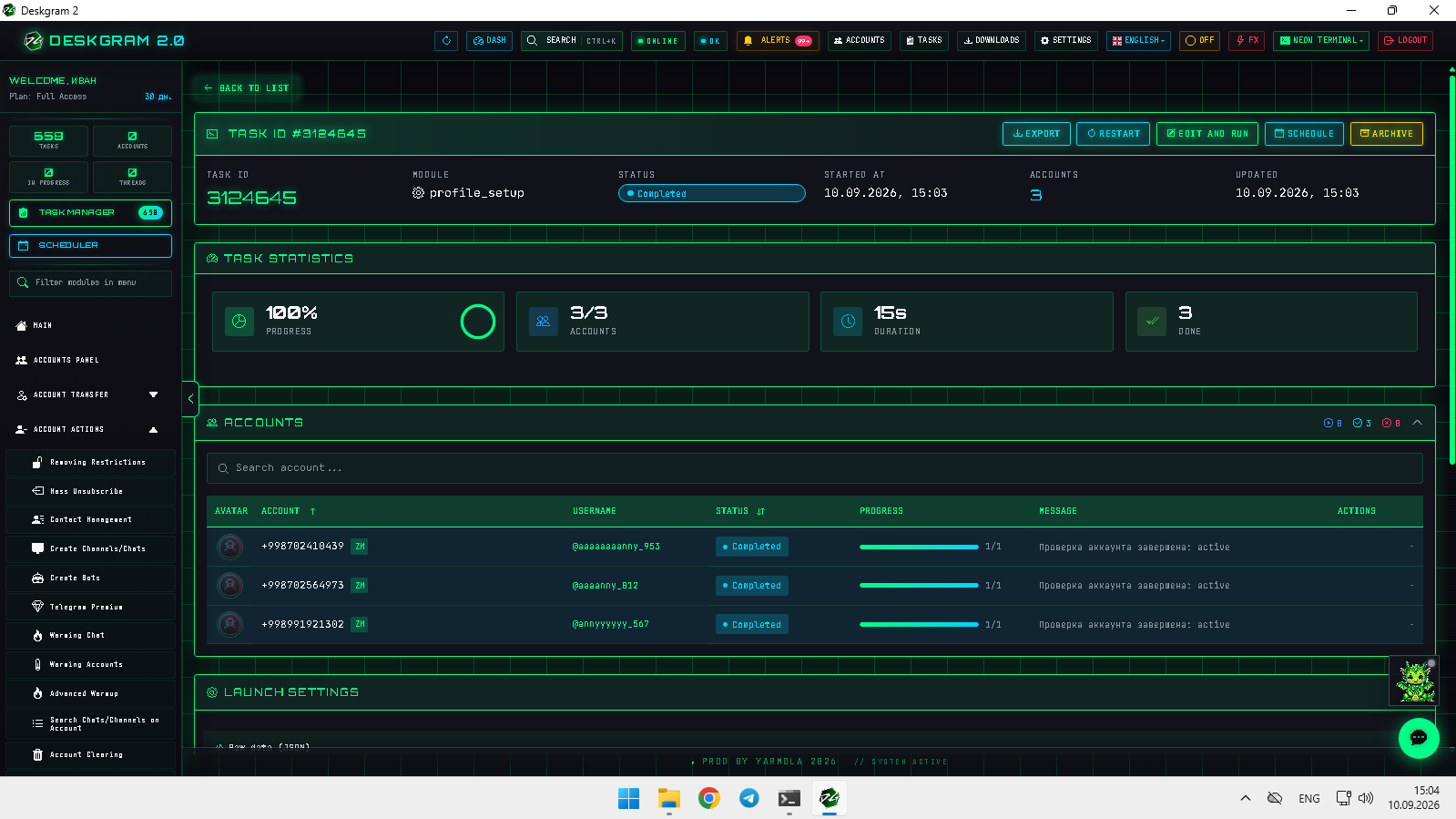
Task: Open Account Clearing module
Action: [90, 754]
